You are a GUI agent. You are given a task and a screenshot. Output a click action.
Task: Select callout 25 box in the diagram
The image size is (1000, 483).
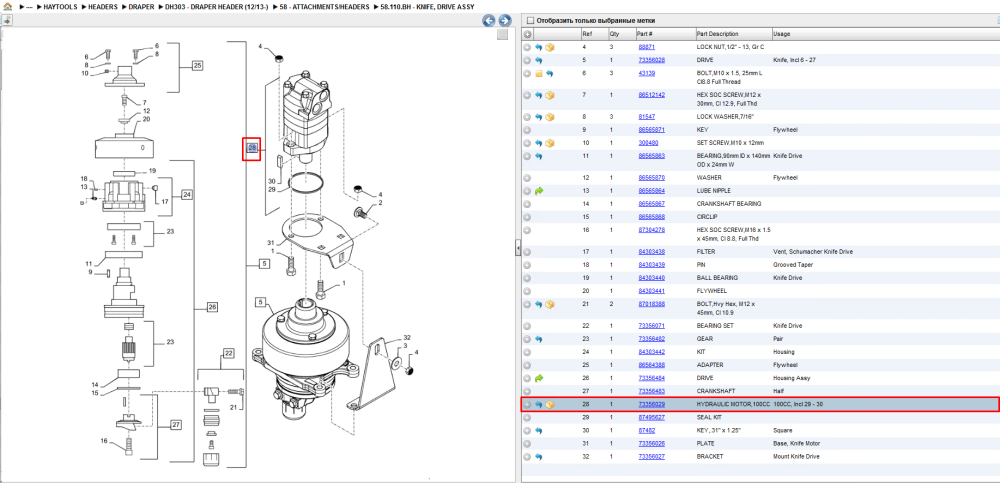[197, 65]
